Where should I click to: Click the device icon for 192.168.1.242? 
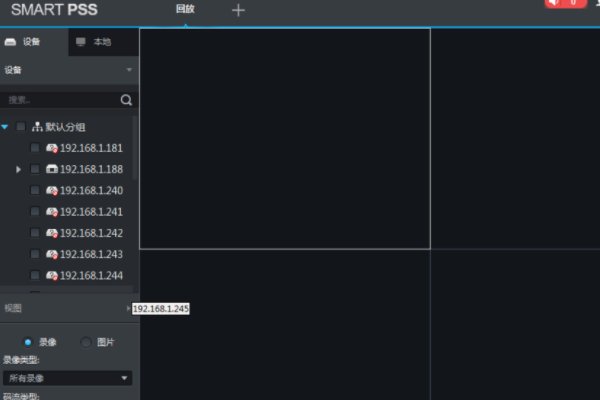coord(51,233)
